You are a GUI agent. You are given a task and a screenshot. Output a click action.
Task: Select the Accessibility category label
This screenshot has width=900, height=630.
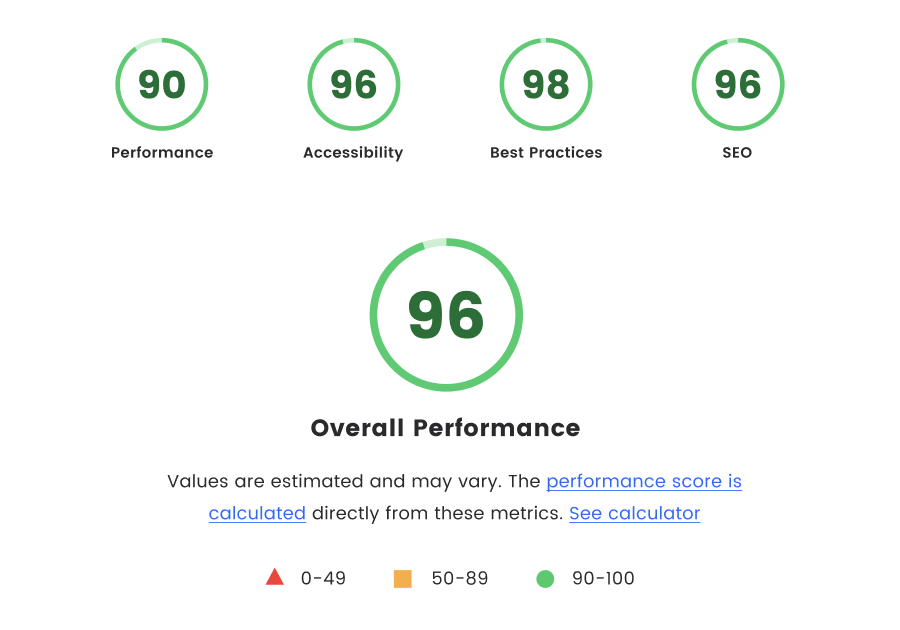click(x=353, y=152)
